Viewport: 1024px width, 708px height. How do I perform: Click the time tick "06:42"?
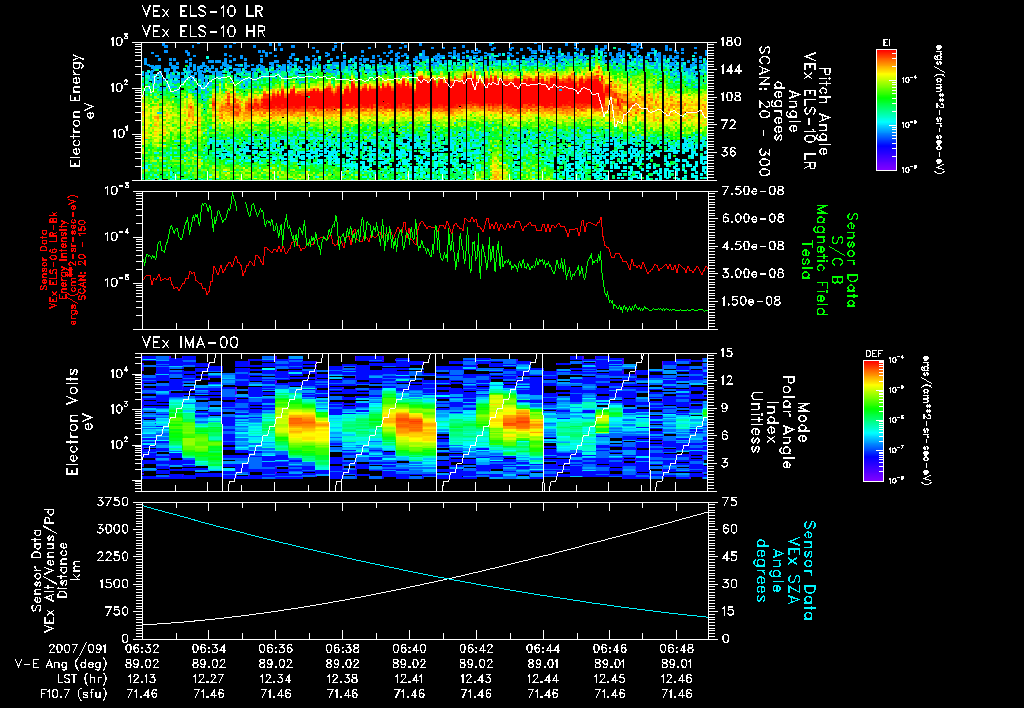coord(476,649)
